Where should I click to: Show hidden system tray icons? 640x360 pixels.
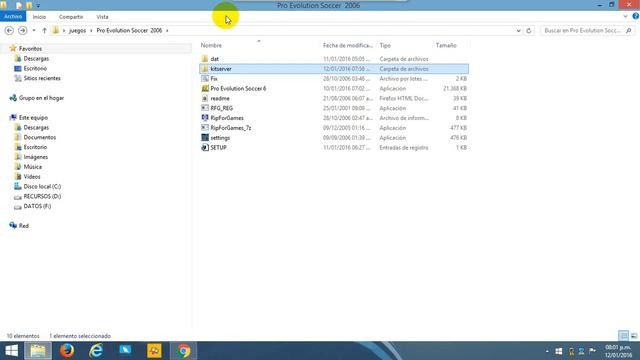point(547,351)
